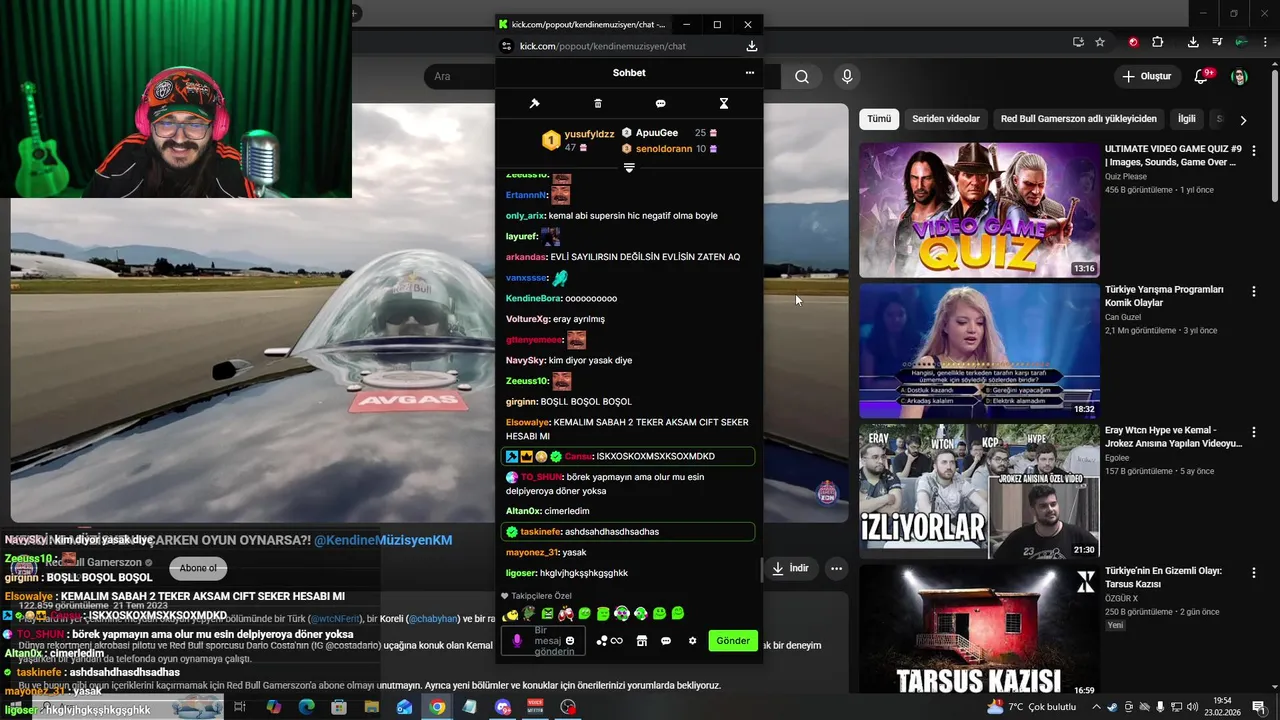Screen dimensions: 1280x720
Task: Open the weather widget showing 7°C
Action: (x=1031, y=707)
